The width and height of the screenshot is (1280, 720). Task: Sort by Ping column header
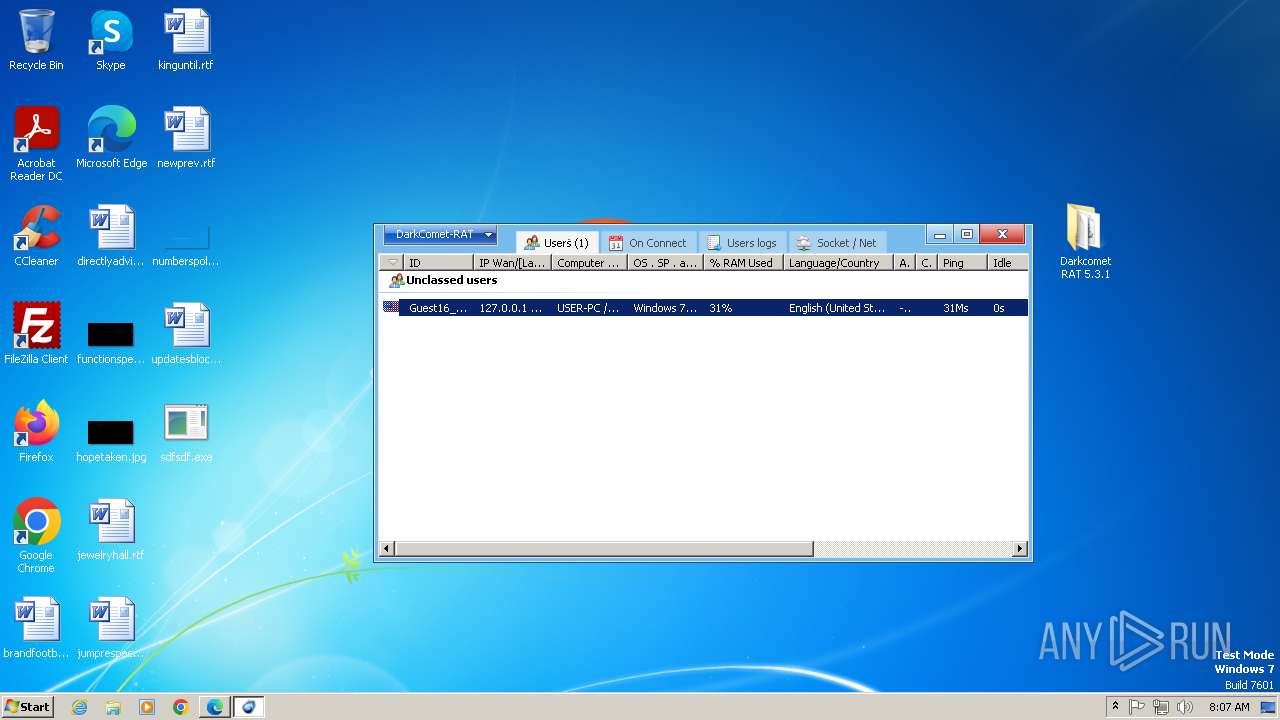(x=962, y=263)
